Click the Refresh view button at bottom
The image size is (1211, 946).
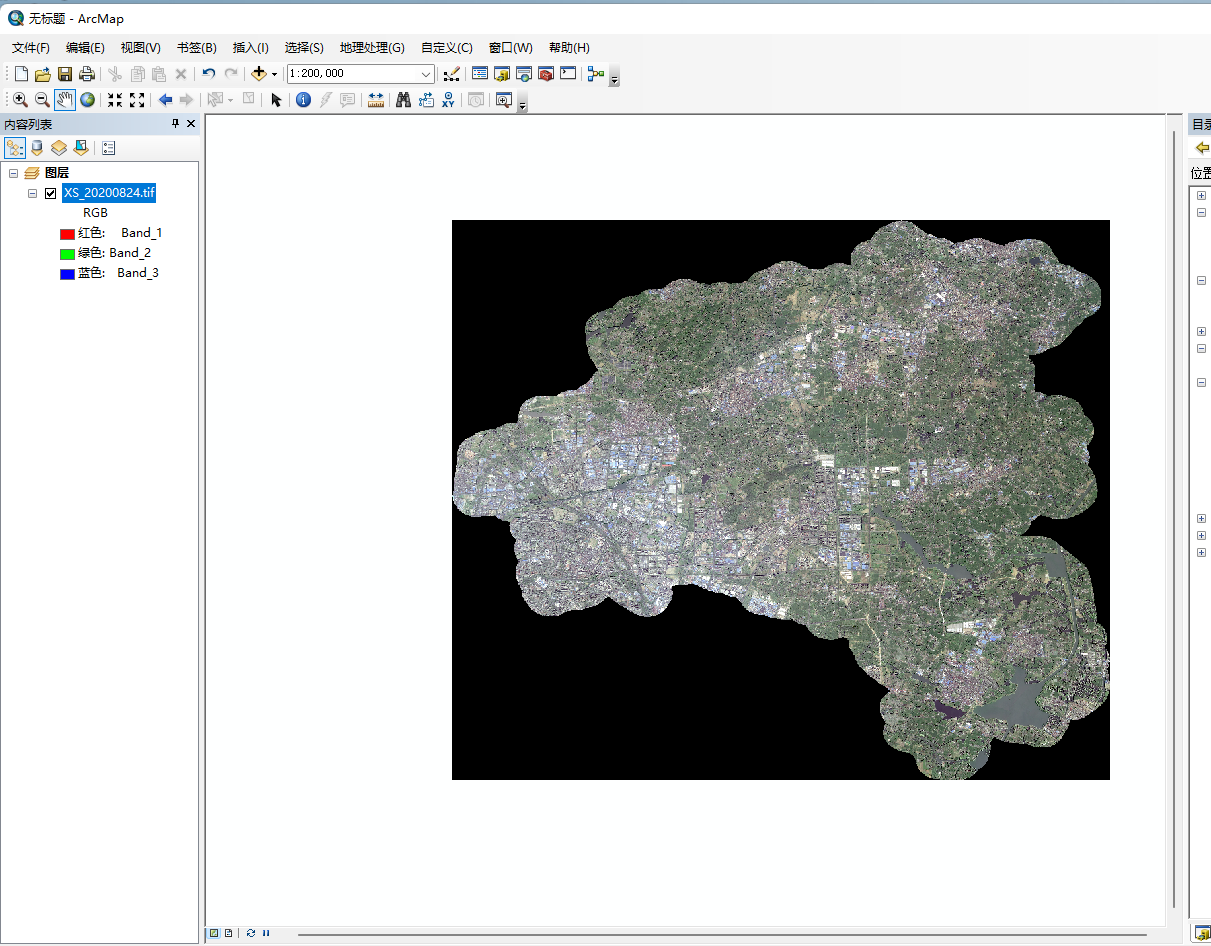click(250, 933)
